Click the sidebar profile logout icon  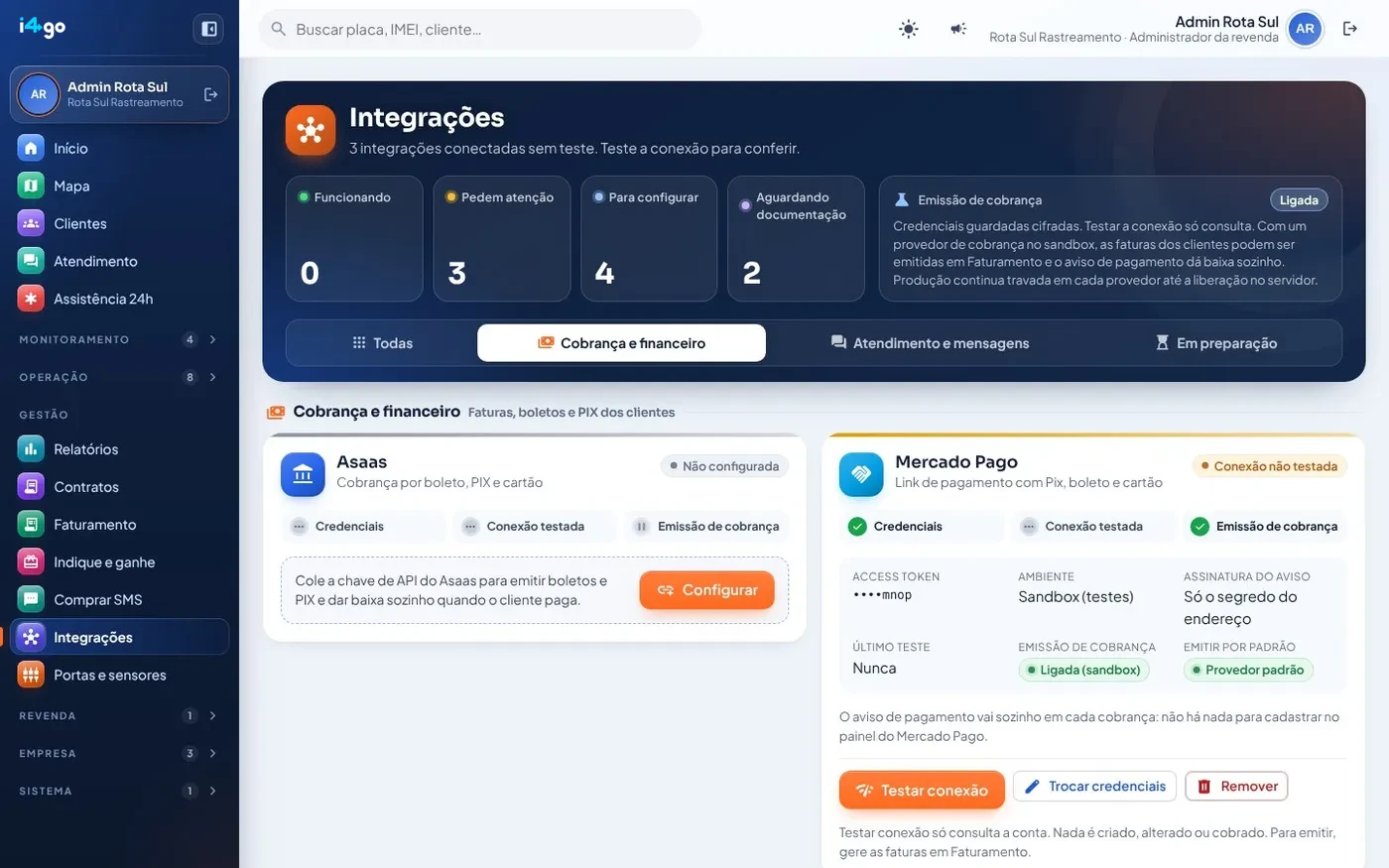pyautogui.click(x=210, y=94)
